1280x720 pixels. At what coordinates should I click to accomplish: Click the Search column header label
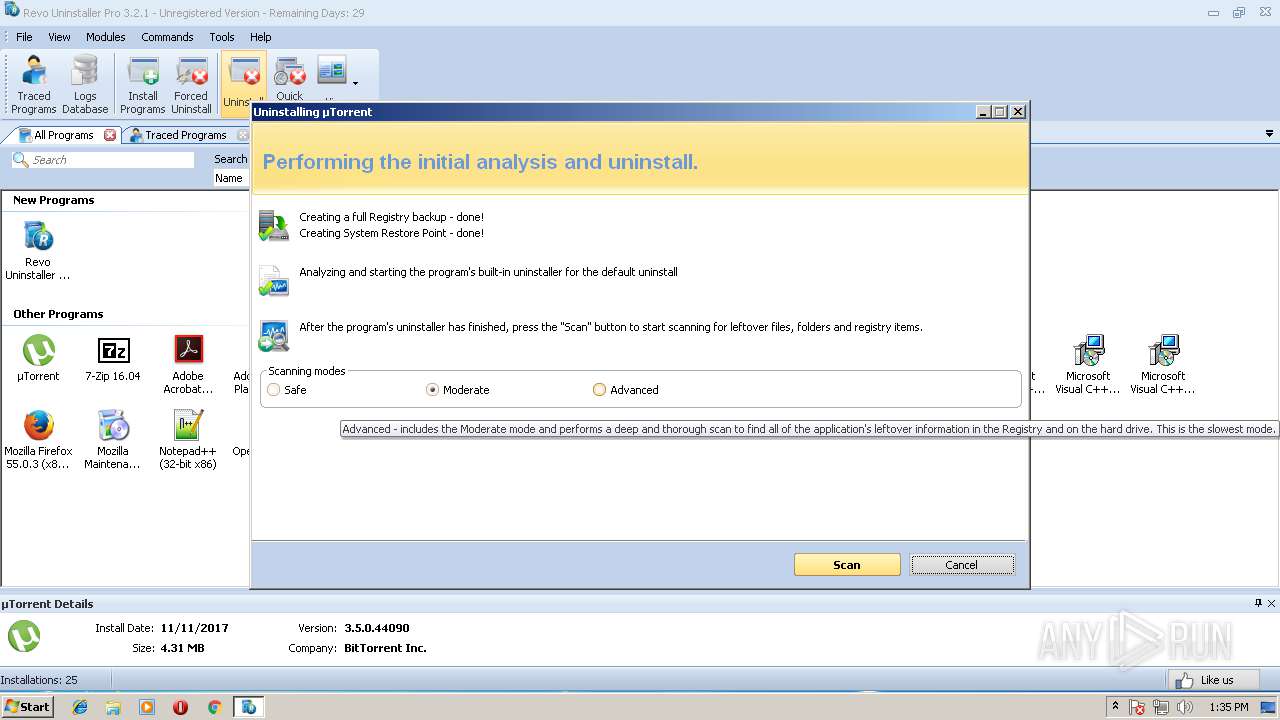(231, 159)
